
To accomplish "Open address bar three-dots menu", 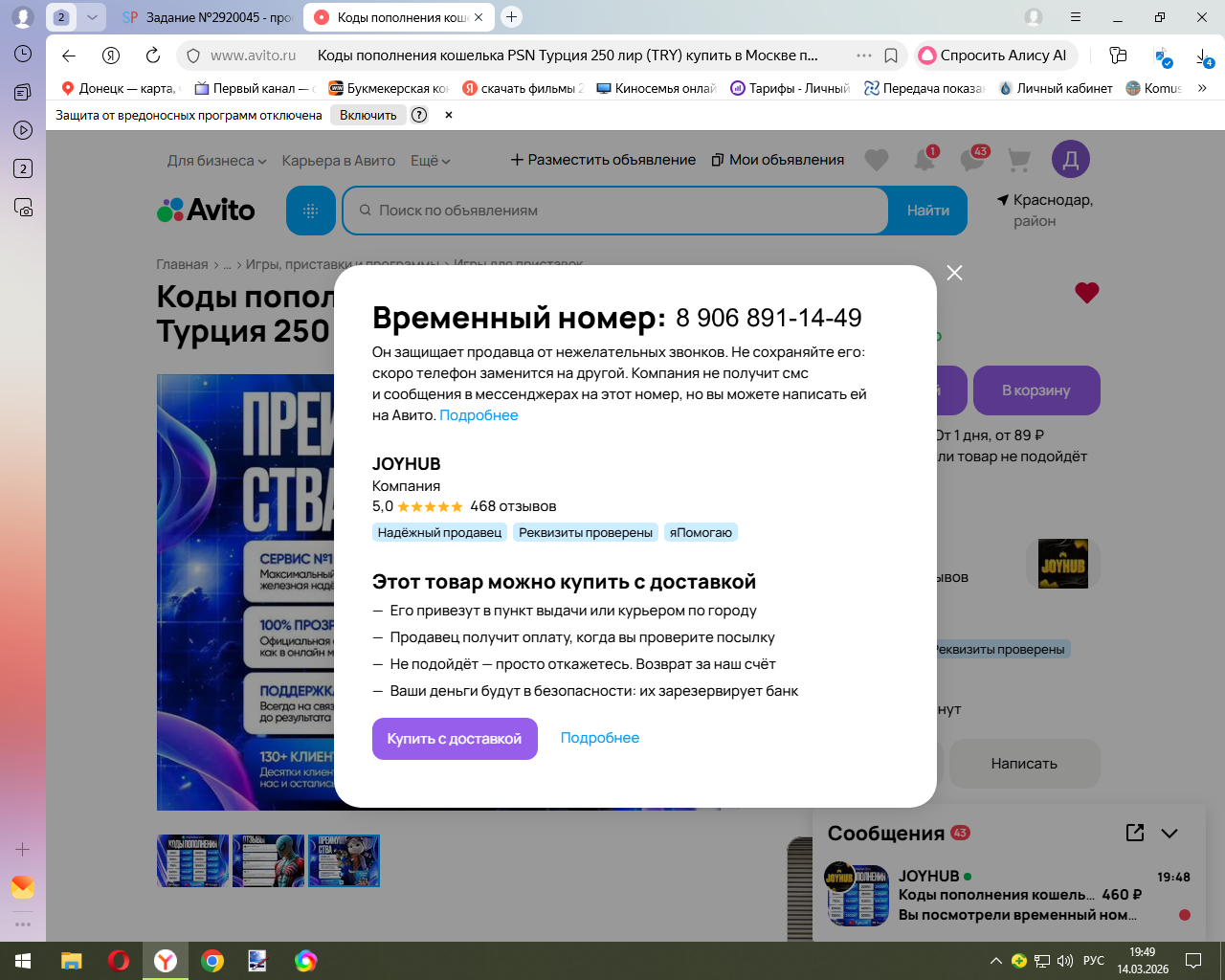I will [864, 56].
